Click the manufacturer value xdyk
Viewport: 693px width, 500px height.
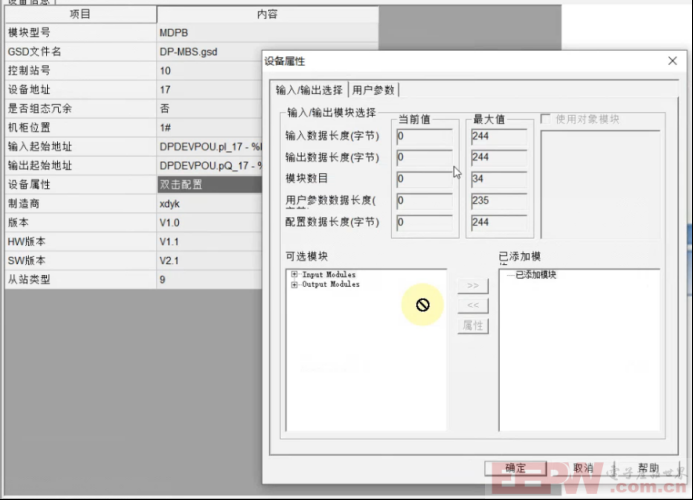coord(209,204)
